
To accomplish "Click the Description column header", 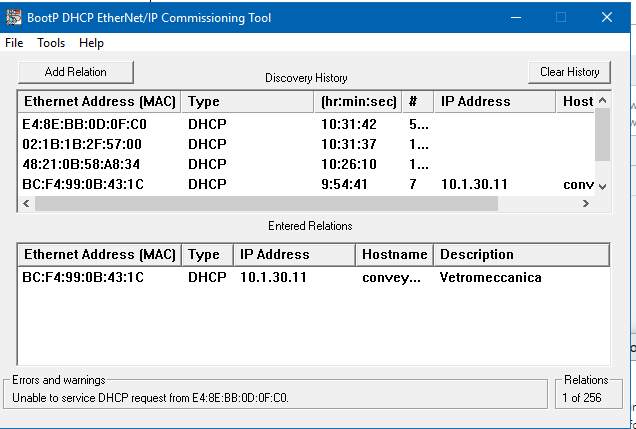I will click(x=522, y=255).
